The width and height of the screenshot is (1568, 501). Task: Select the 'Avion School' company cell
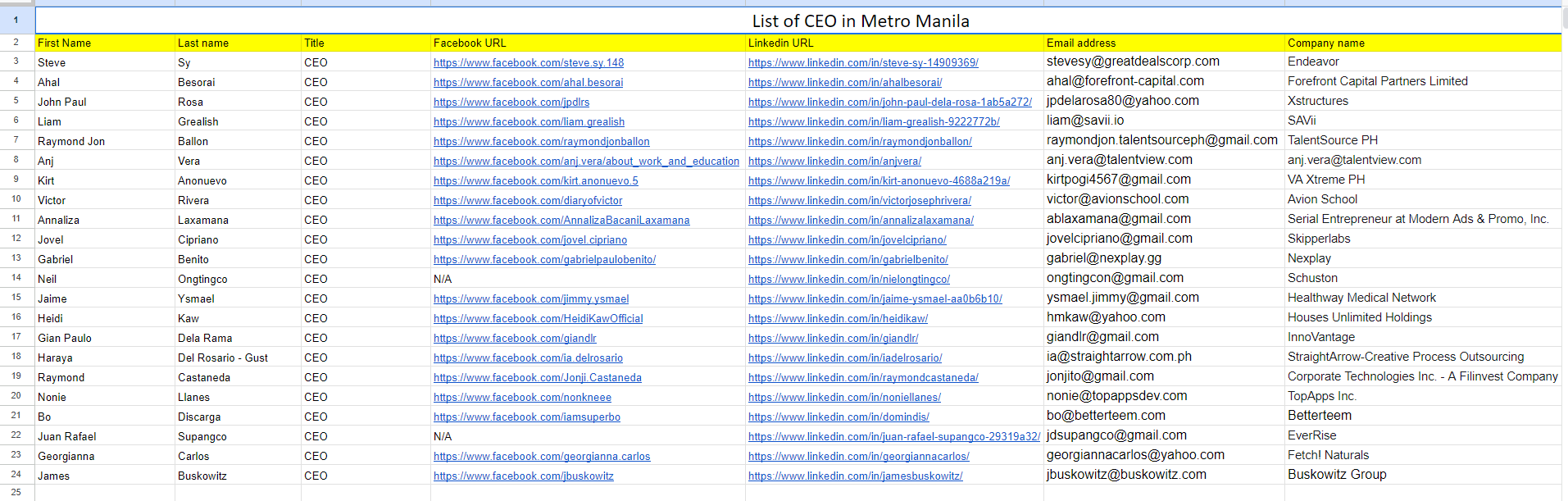click(1423, 199)
